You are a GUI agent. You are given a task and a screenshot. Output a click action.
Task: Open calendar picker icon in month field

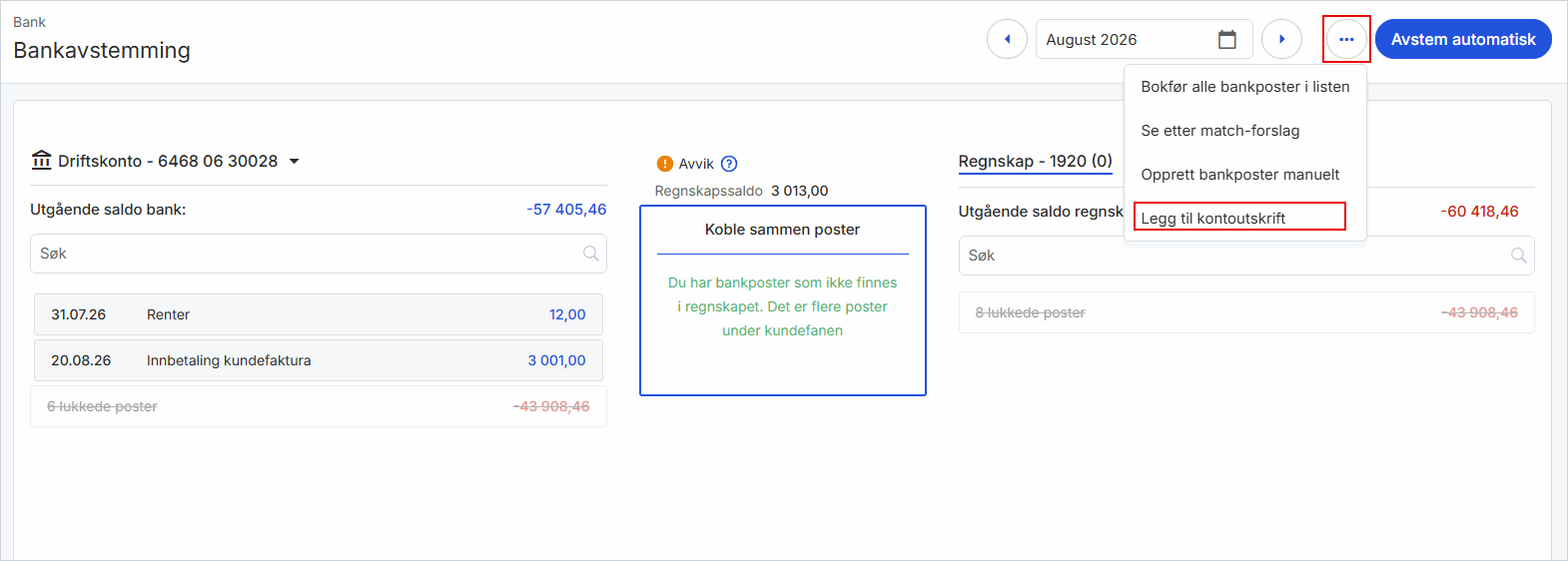(1227, 40)
